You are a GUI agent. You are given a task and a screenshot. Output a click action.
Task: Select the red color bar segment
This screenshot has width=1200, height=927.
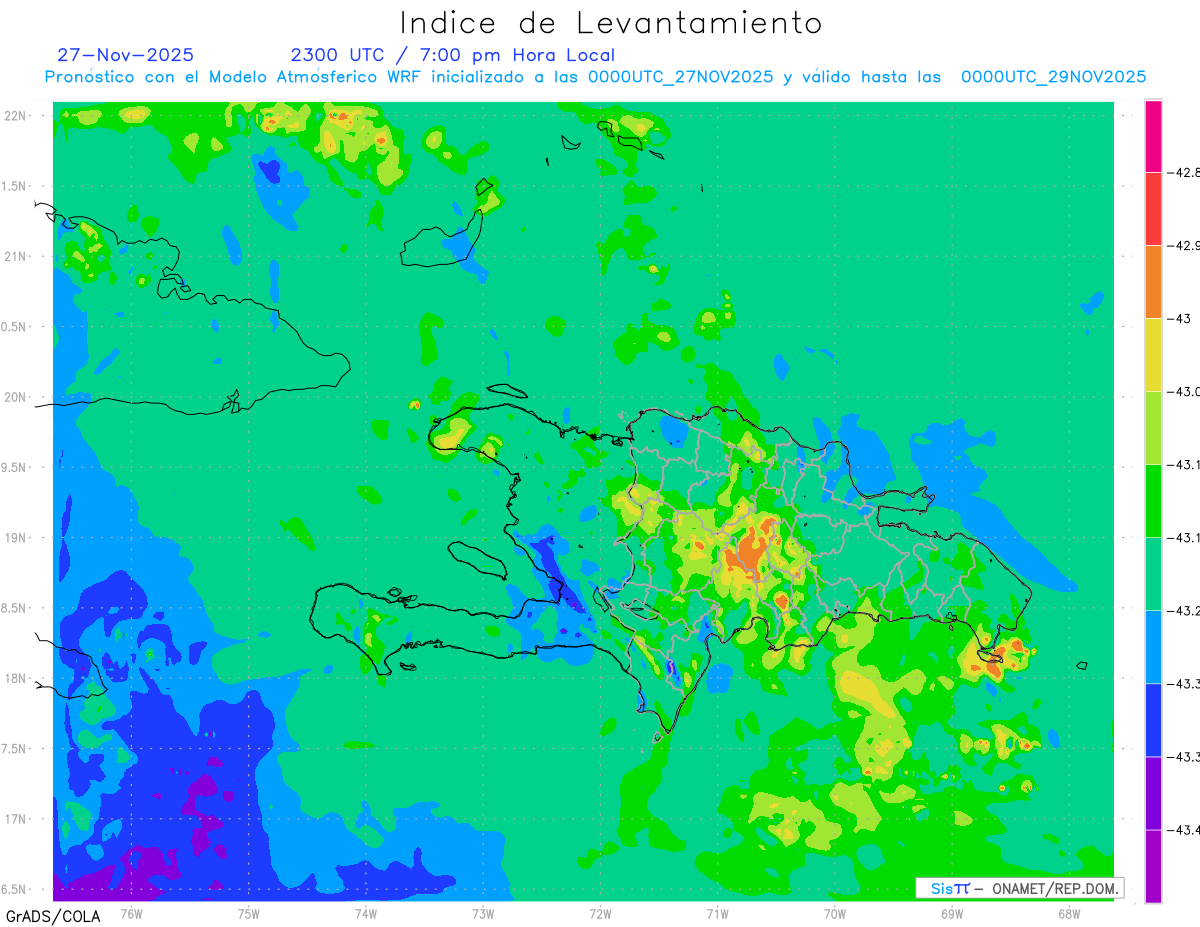(x=1153, y=208)
